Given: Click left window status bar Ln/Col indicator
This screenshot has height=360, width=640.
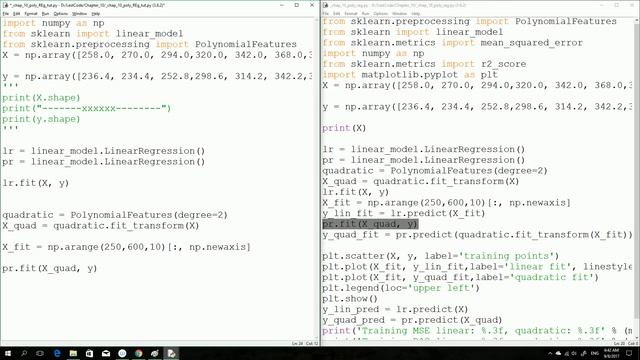Looking at the screenshot, I should 305,344.
